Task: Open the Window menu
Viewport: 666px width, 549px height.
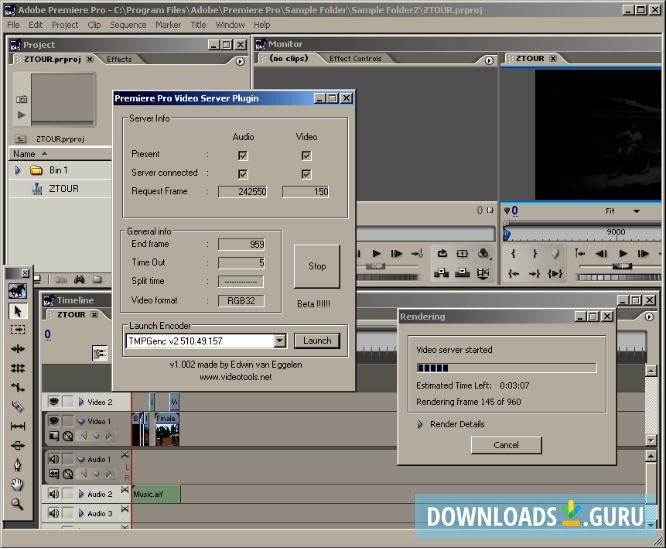Action: [x=230, y=25]
